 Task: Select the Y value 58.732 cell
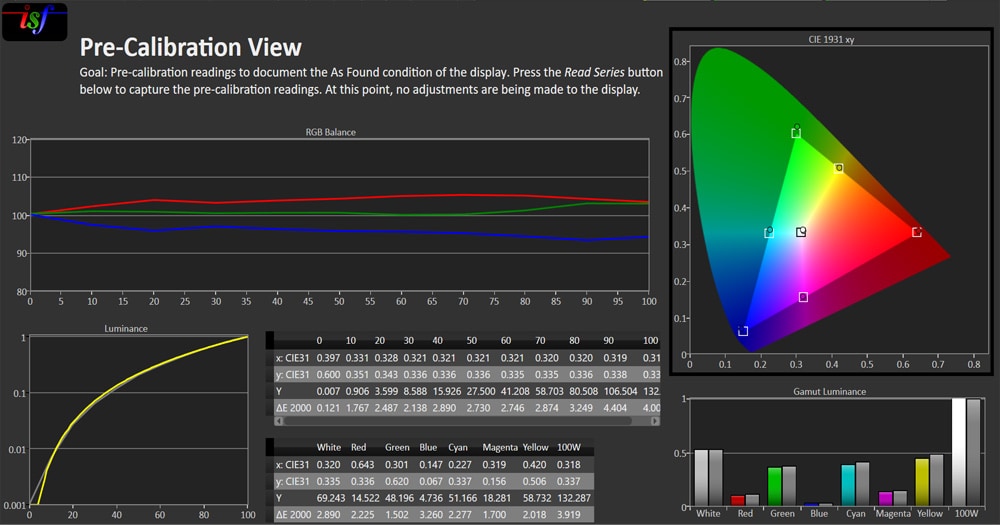537,498
